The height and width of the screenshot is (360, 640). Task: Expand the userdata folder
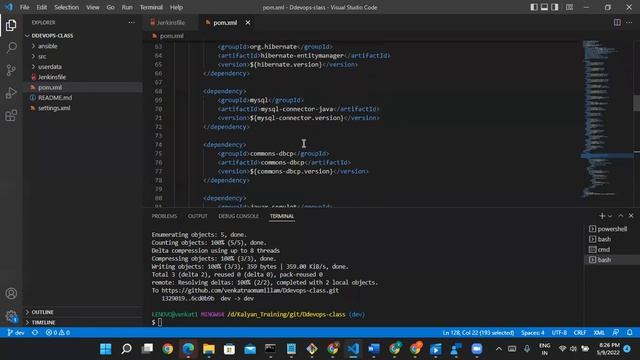pos(50,67)
